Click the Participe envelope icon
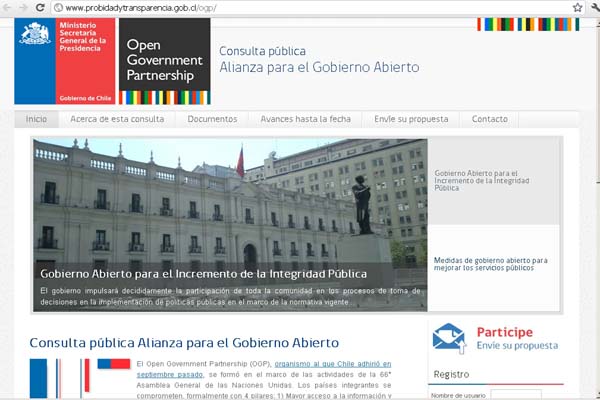600x400 pixels. click(x=448, y=338)
